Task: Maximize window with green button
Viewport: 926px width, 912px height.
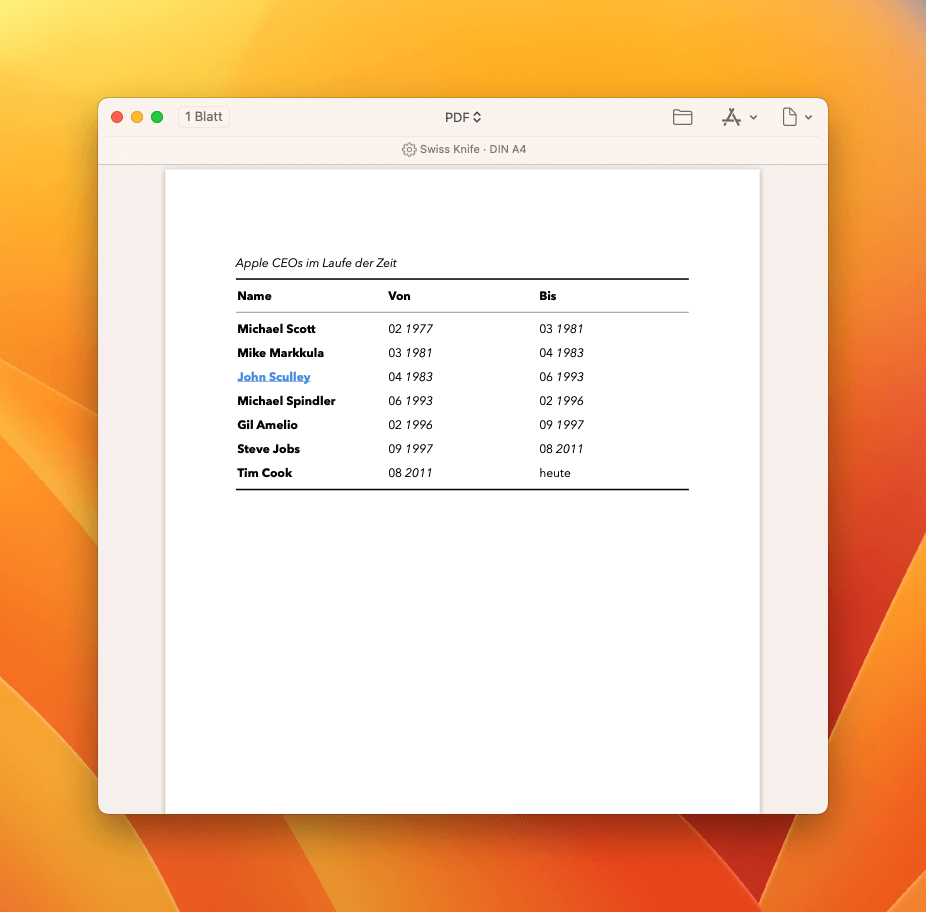Action: (x=157, y=117)
